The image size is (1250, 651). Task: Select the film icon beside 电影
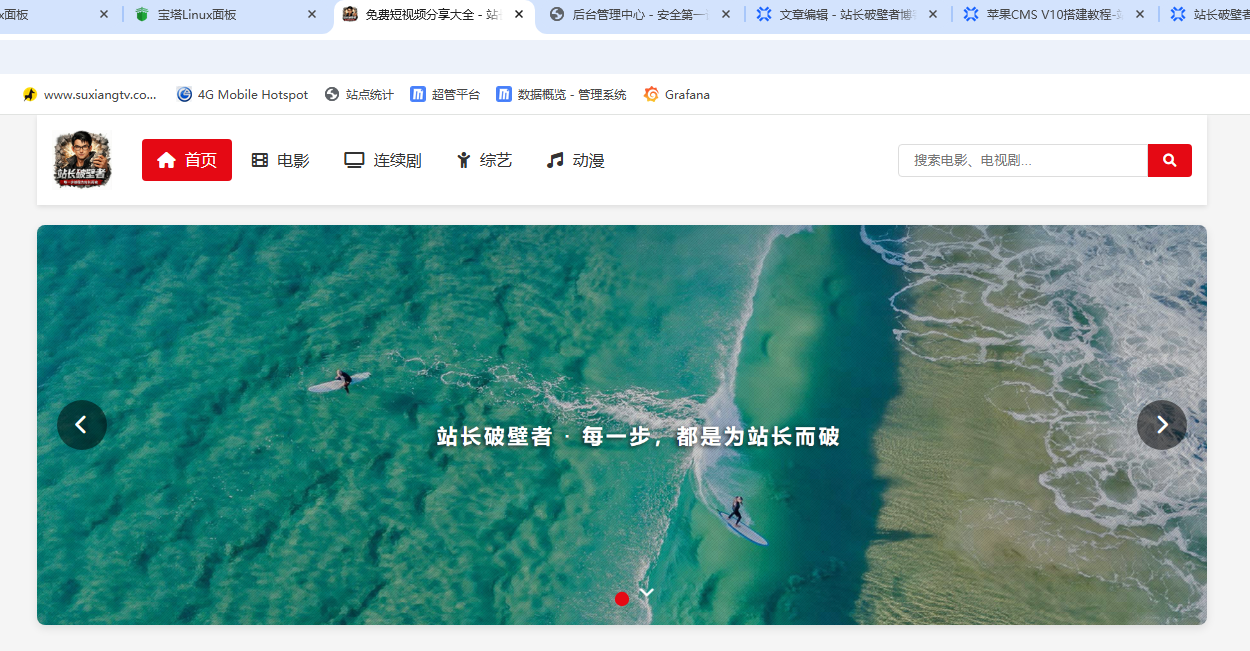point(258,159)
